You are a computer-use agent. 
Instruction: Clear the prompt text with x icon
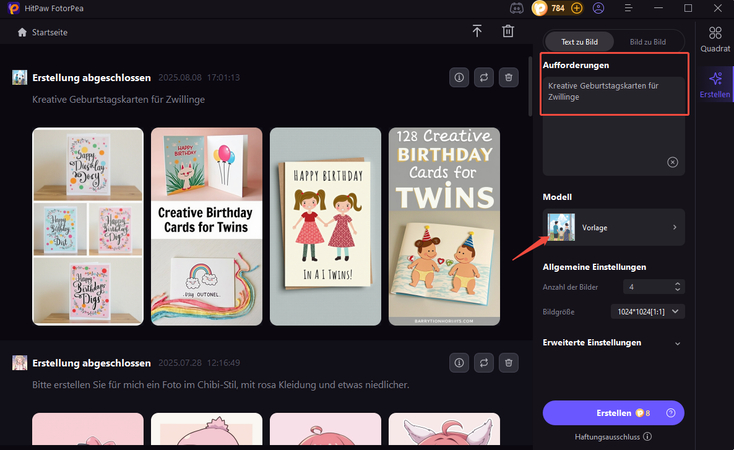click(x=672, y=162)
